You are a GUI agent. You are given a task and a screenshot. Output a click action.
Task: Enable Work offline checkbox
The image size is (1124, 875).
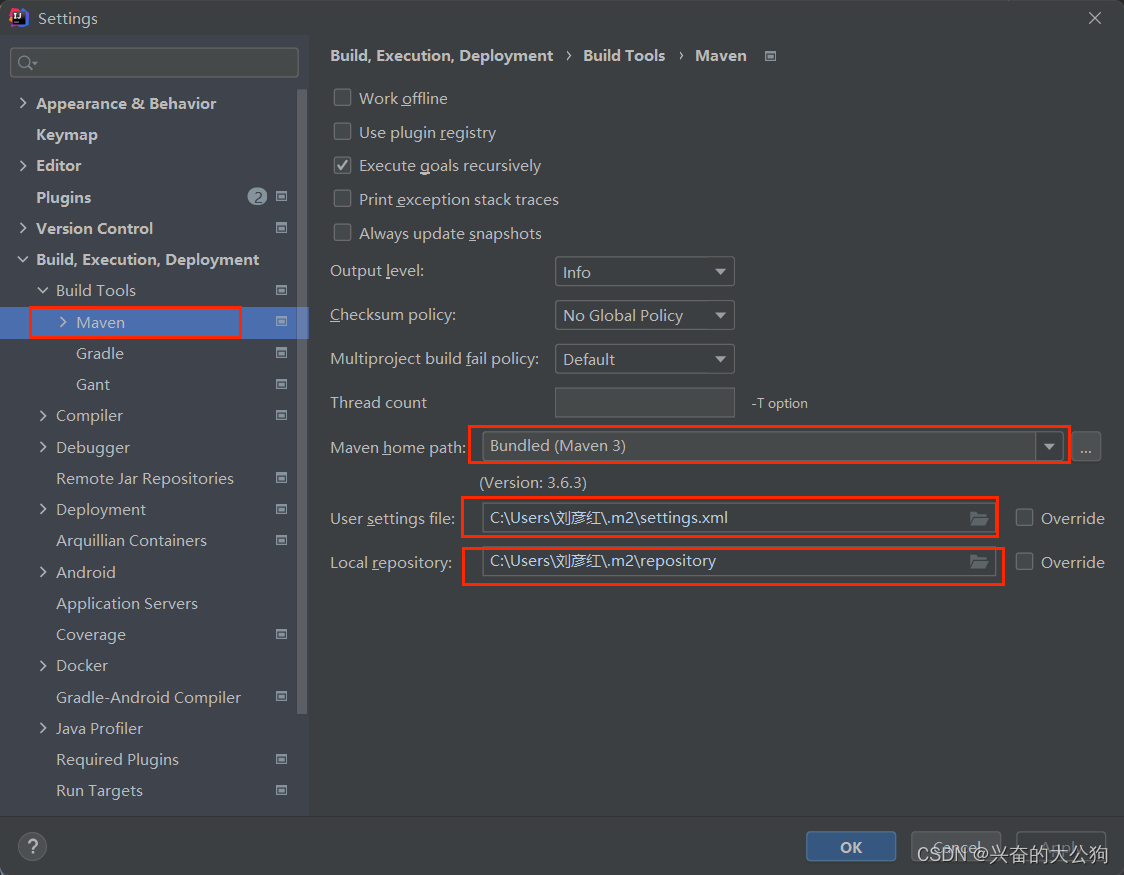pos(343,97)
